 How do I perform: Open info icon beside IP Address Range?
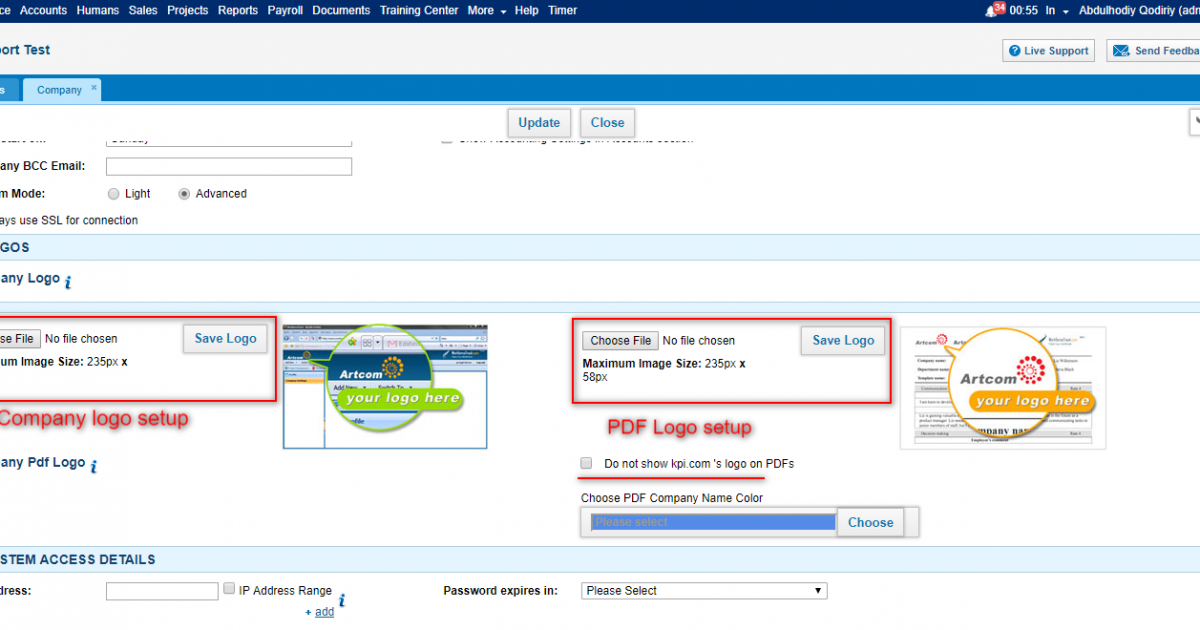click(x=342, y=601)
